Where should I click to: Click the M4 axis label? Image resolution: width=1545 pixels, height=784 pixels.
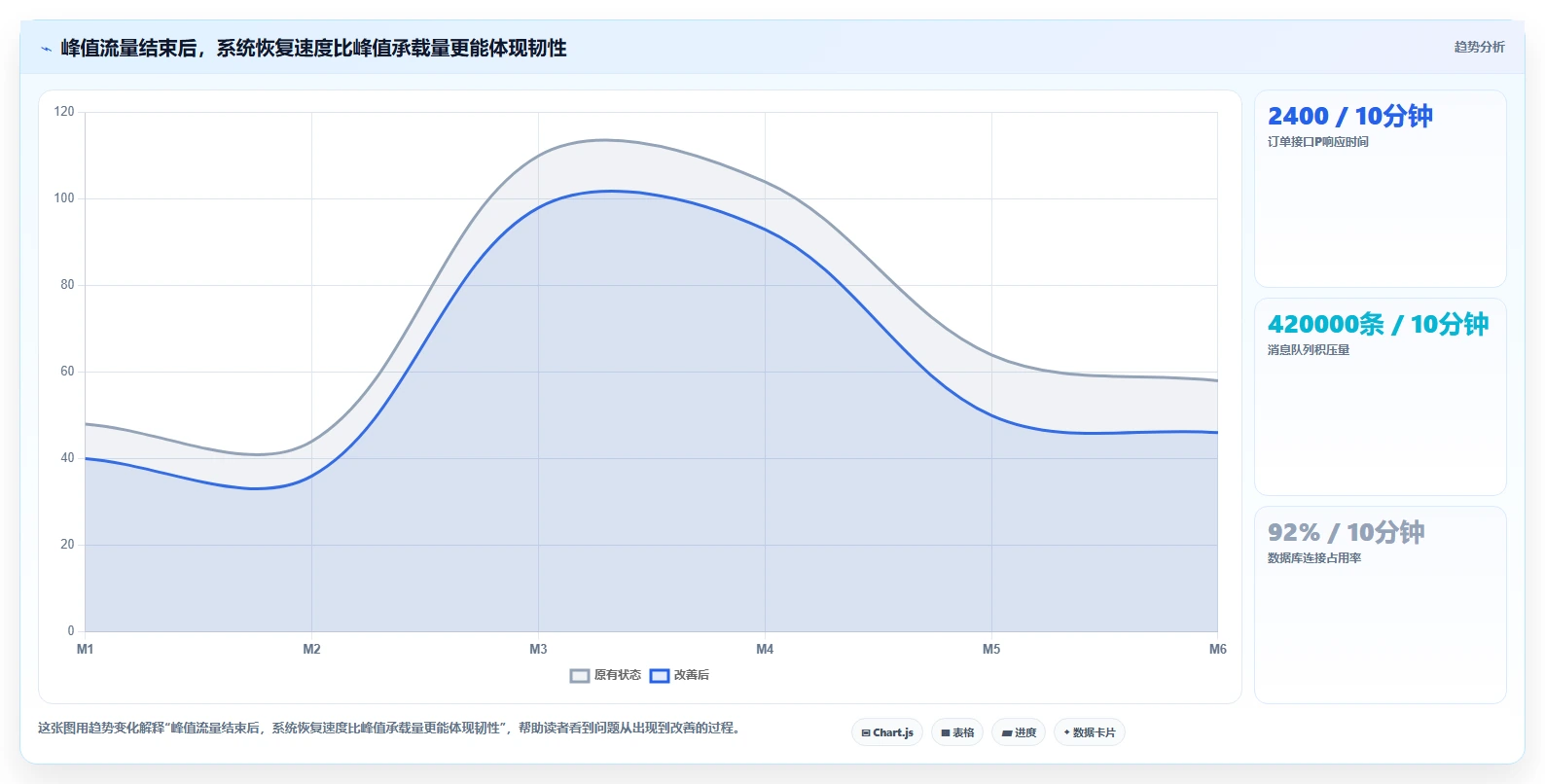click(765, 649)
